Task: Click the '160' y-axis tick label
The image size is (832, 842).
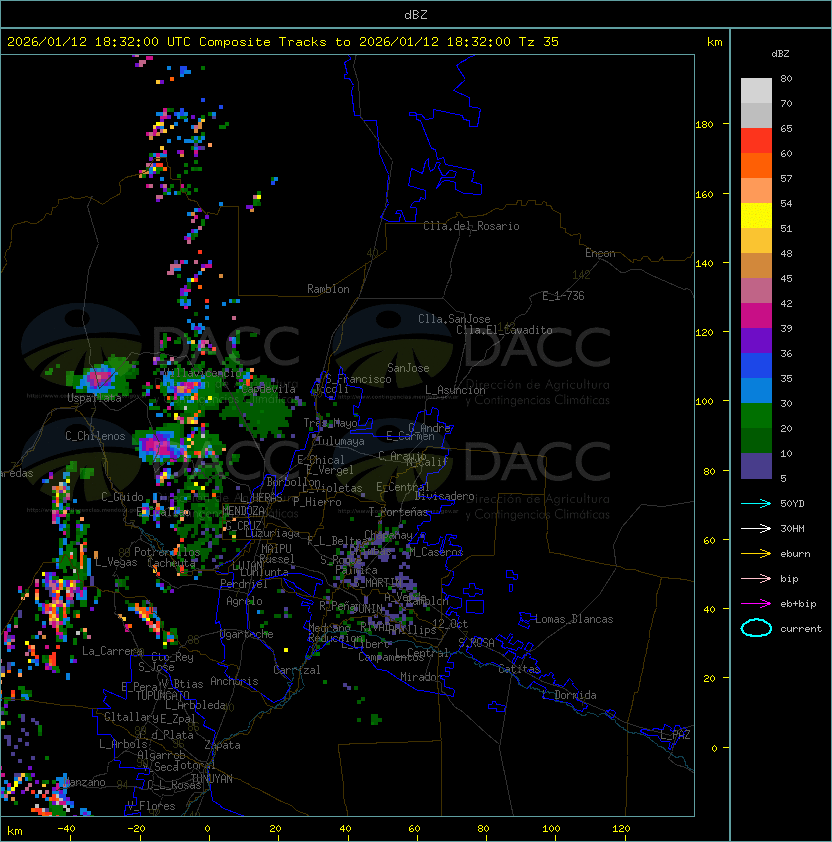Action: (704, 194)
